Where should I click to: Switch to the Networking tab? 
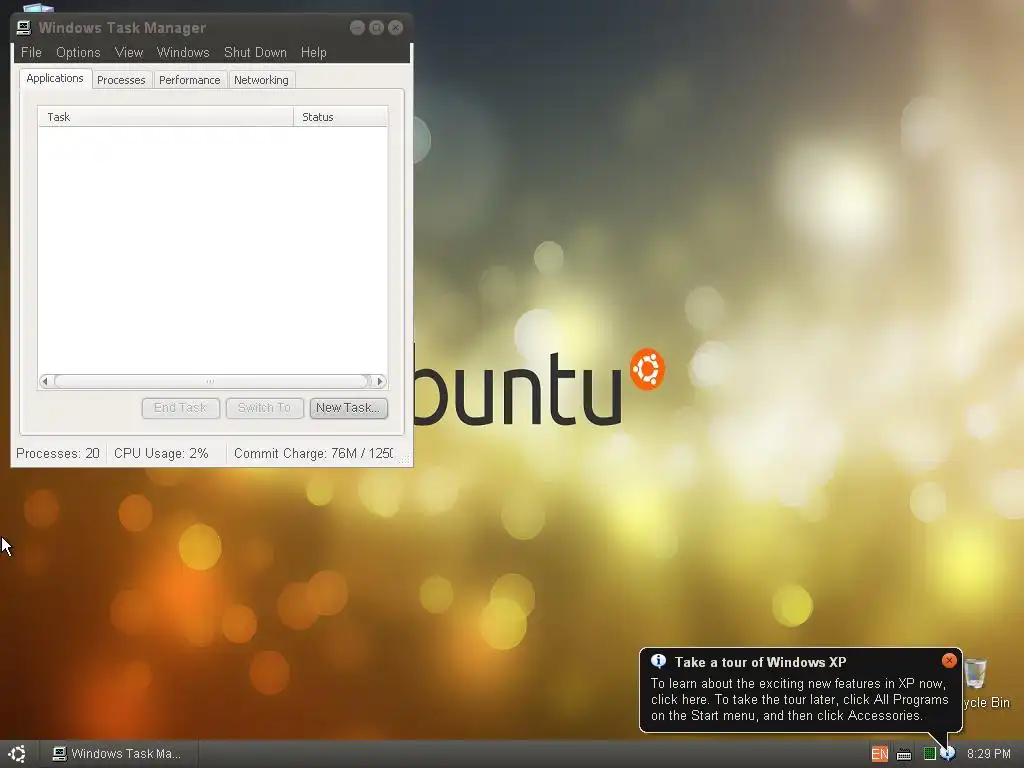click(261, 80)
